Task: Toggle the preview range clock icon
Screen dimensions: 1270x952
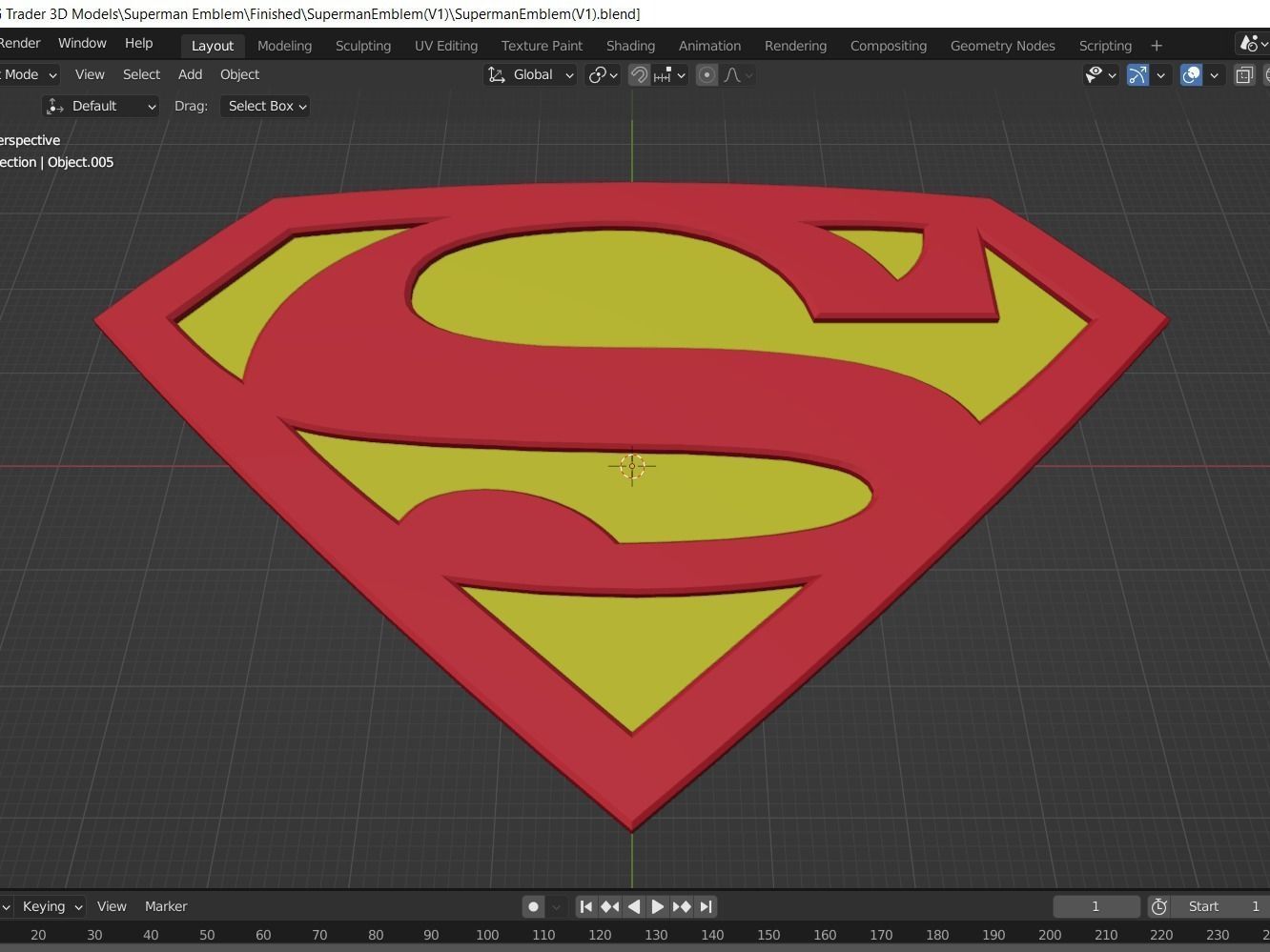Action: point(1159,906)
